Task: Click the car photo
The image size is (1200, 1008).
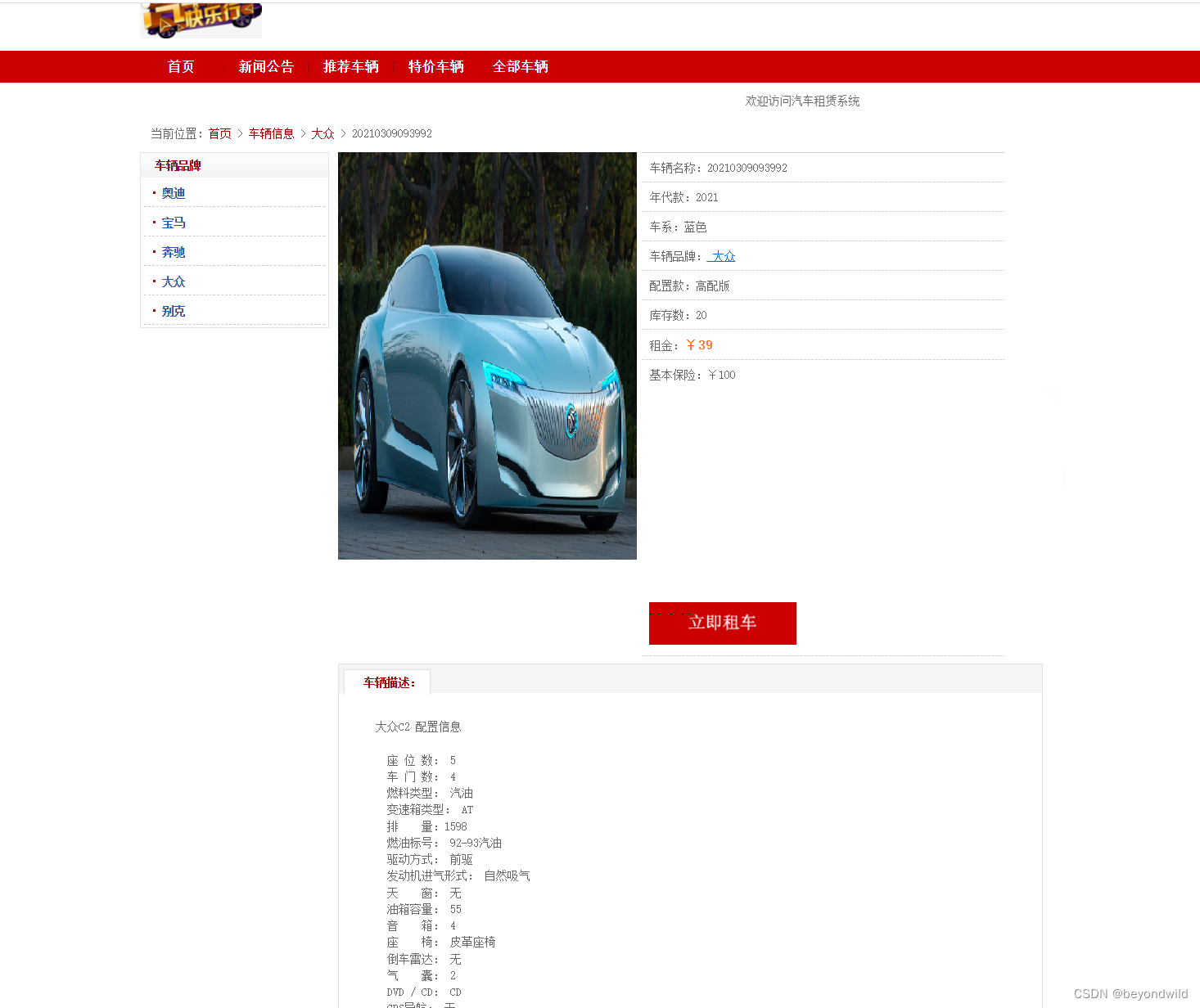Action: [487, 356]
